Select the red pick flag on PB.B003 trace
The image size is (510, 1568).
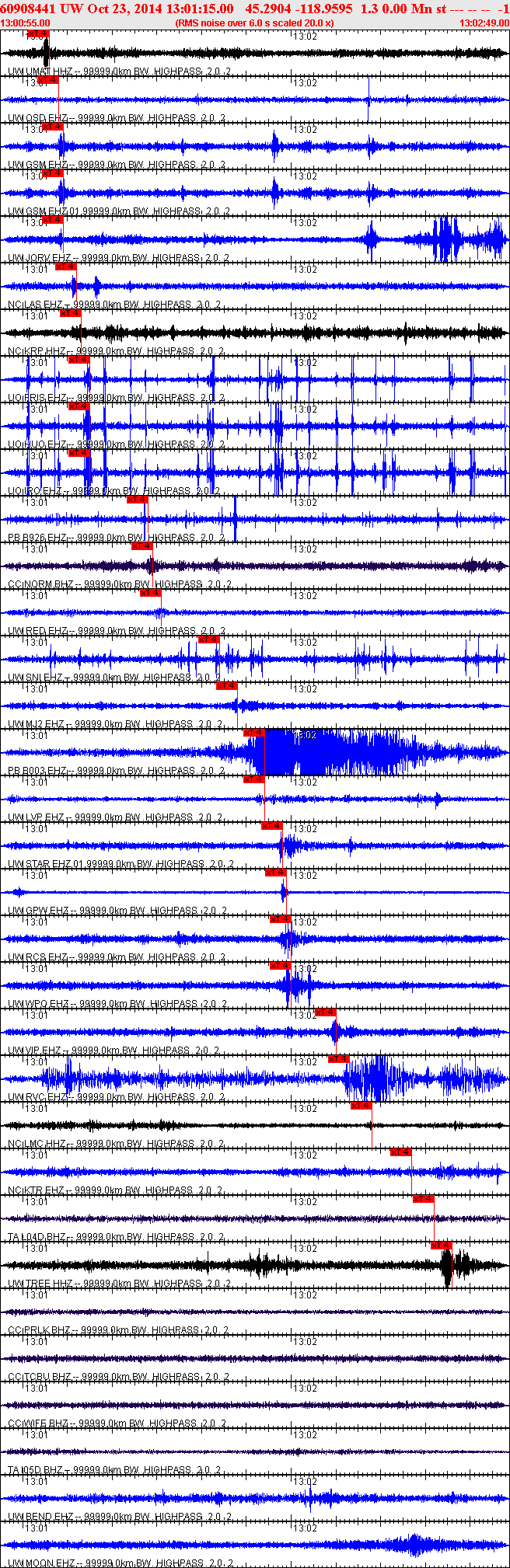point(254,733)
